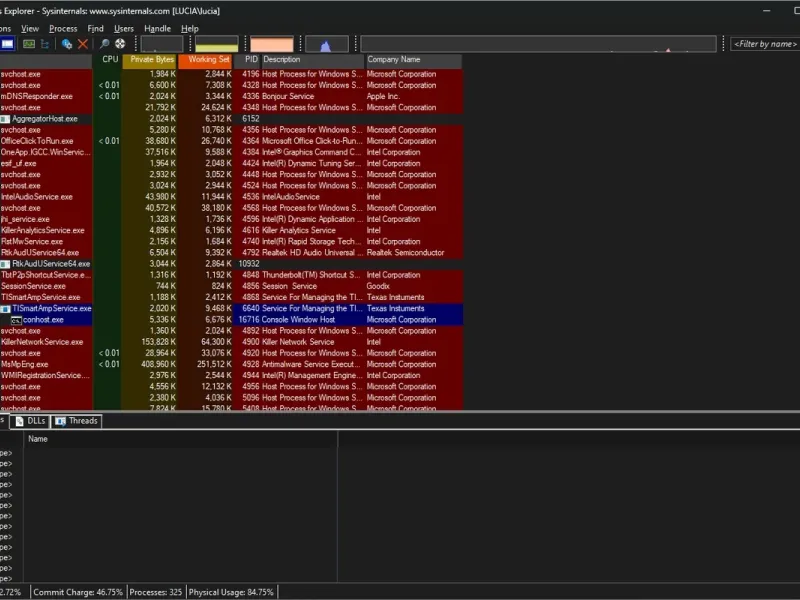Click Bonjour Service description
Viewport: 800px width, 600px height.
pos(288,96)
